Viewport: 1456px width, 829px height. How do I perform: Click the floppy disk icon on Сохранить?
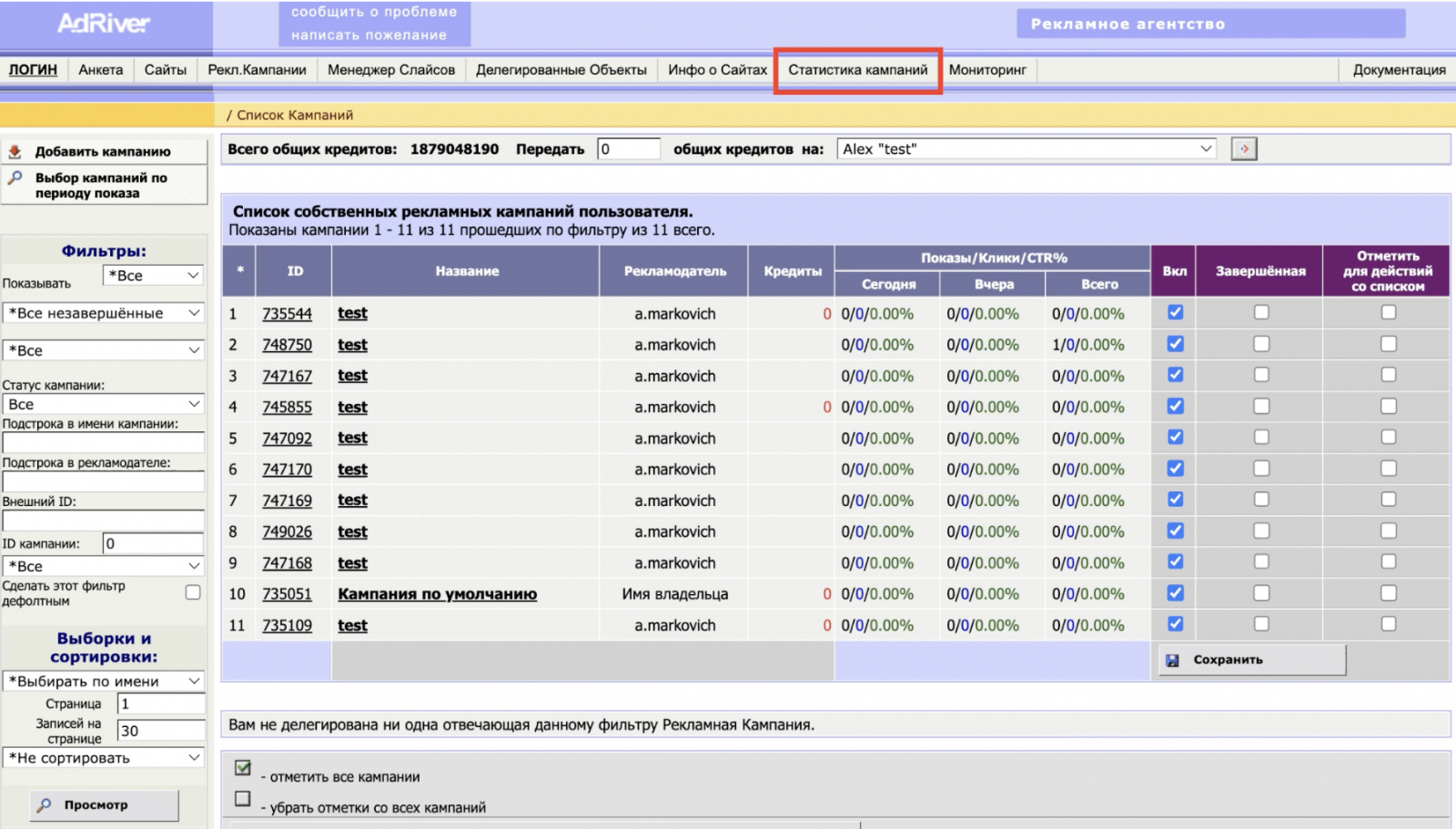pos(1173,661)
